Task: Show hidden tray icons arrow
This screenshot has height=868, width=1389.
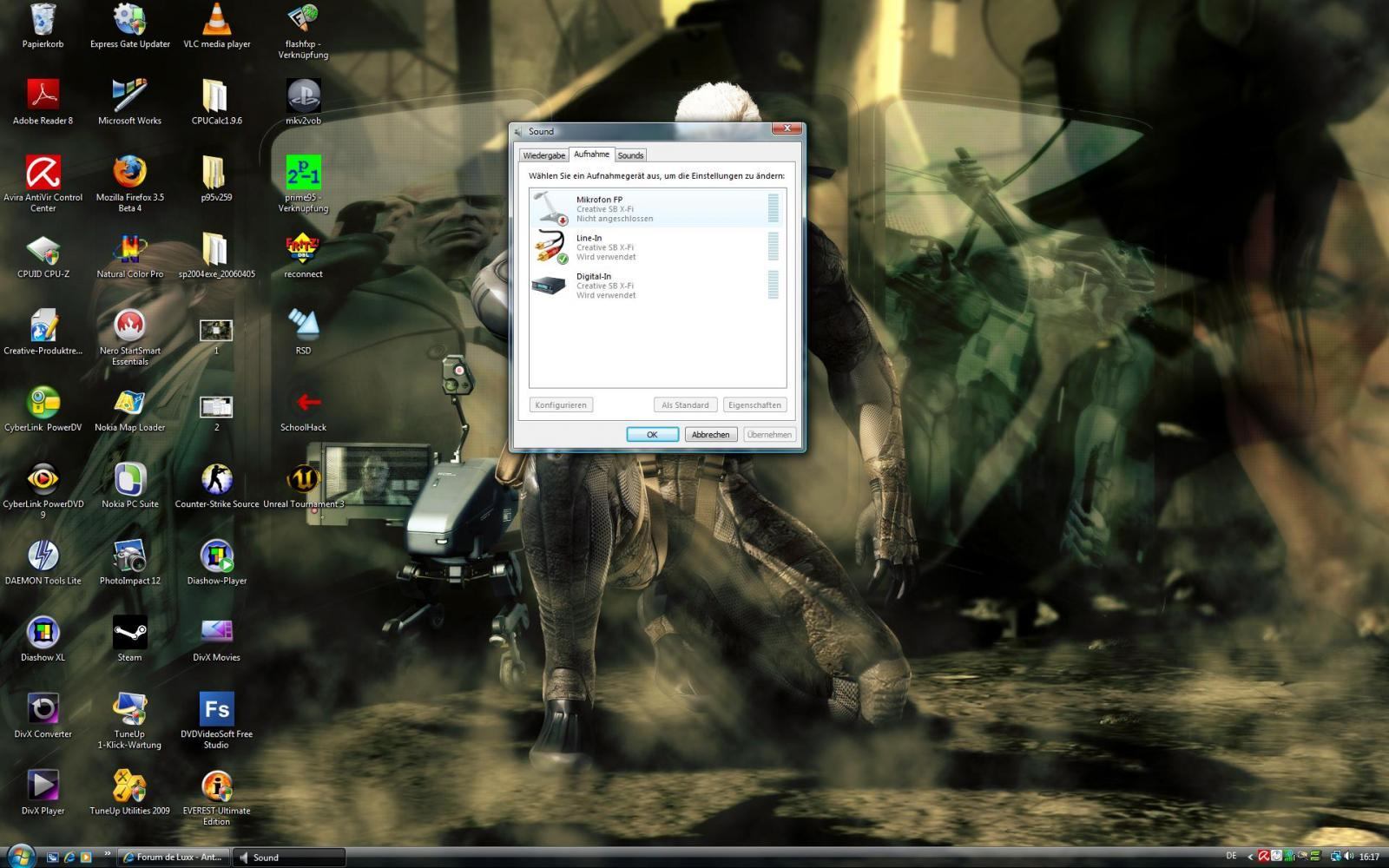Action: tap(1250, 857)
